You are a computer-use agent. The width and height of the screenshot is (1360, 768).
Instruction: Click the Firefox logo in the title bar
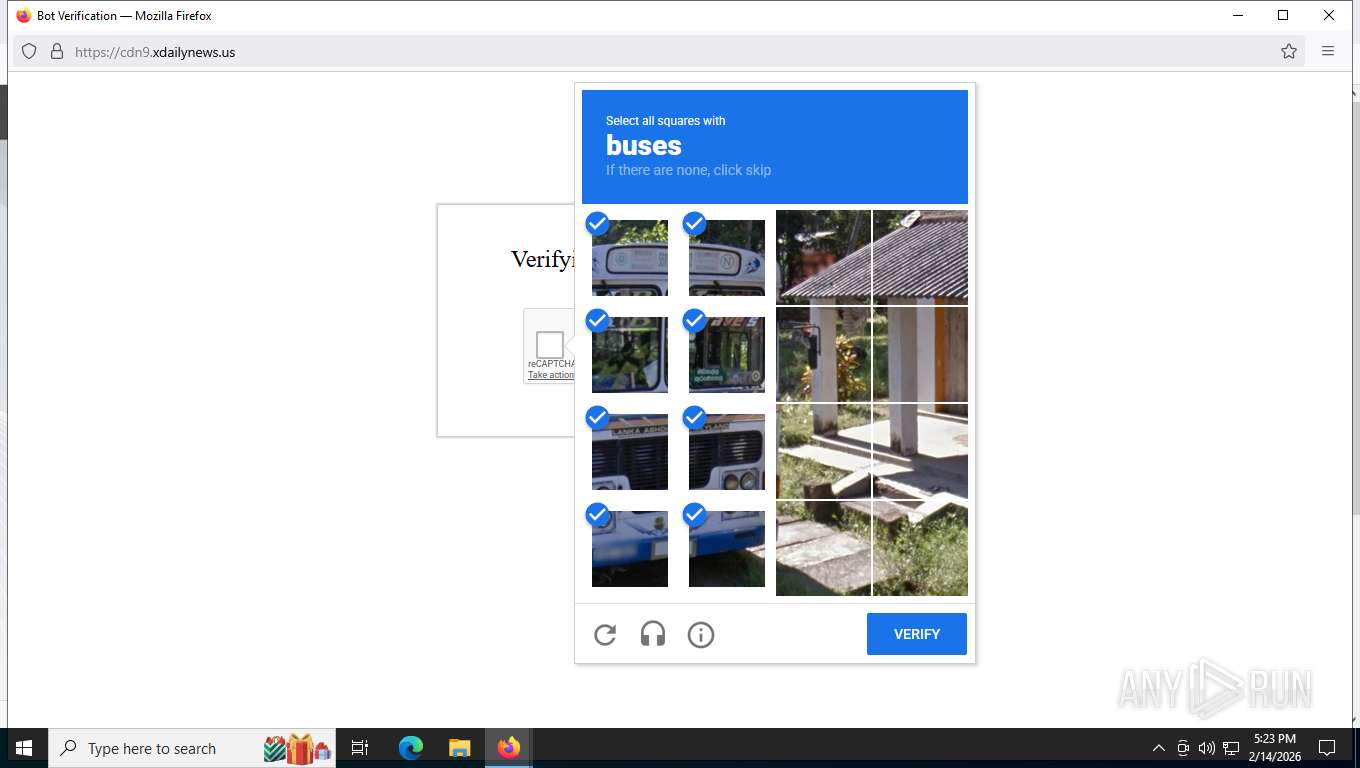pos(24,16)
